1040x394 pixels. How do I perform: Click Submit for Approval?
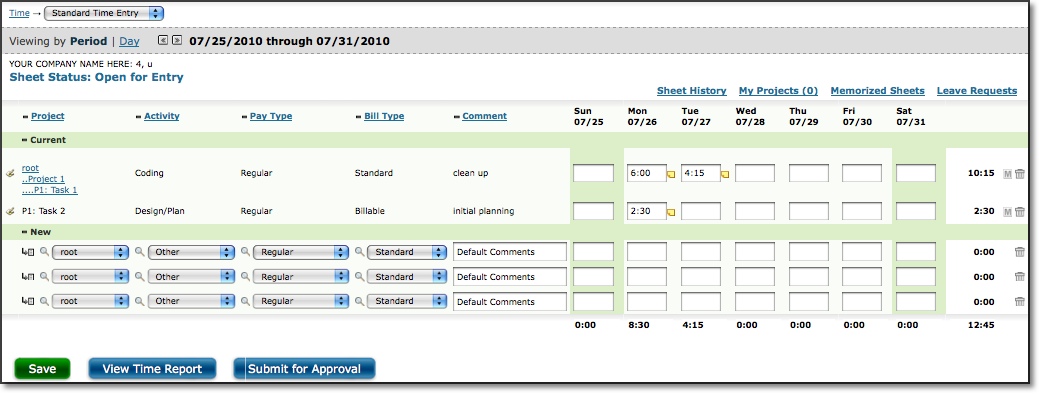[304, 369]
